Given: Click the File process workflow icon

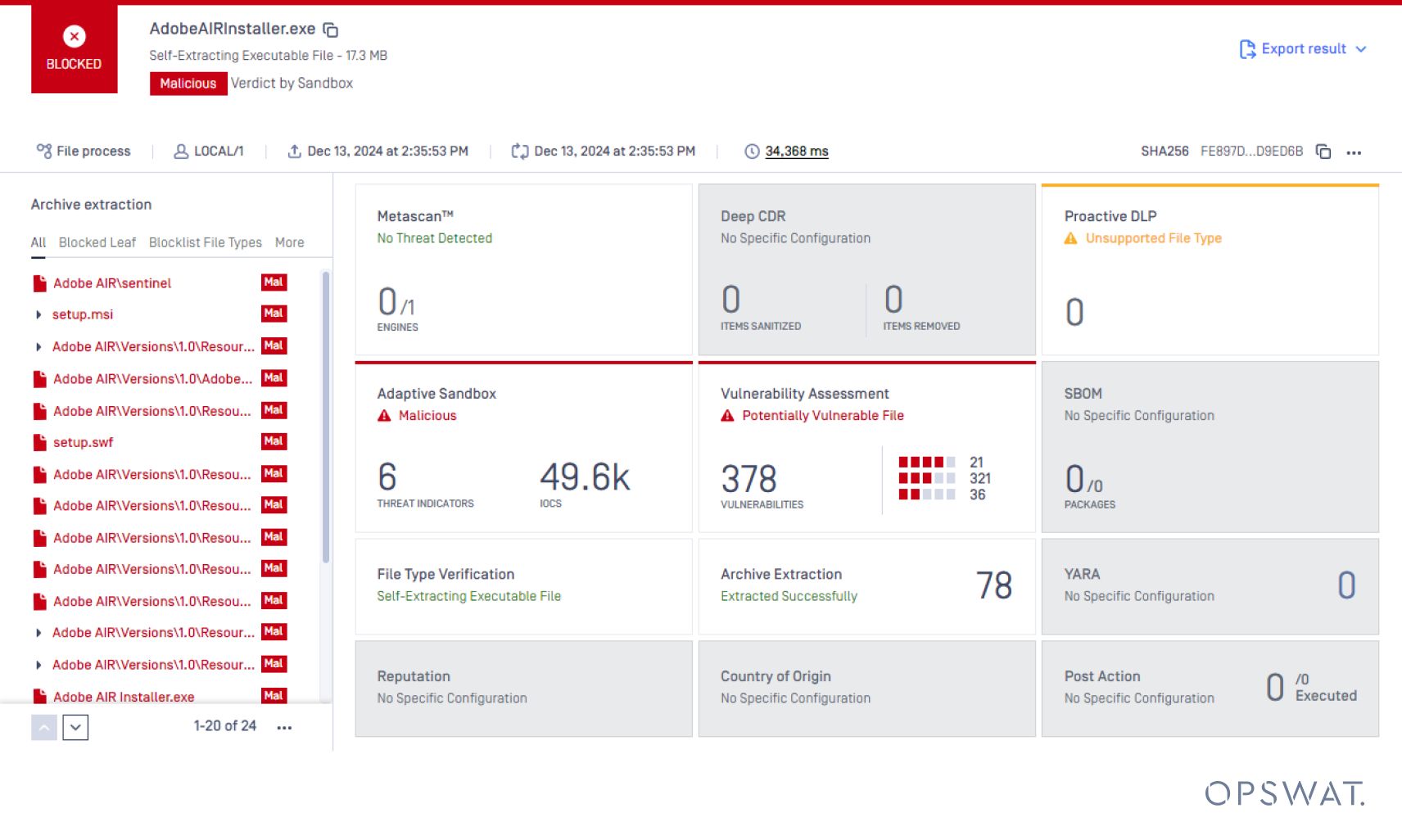Looking at the screenshot, I should click(43, 151).
